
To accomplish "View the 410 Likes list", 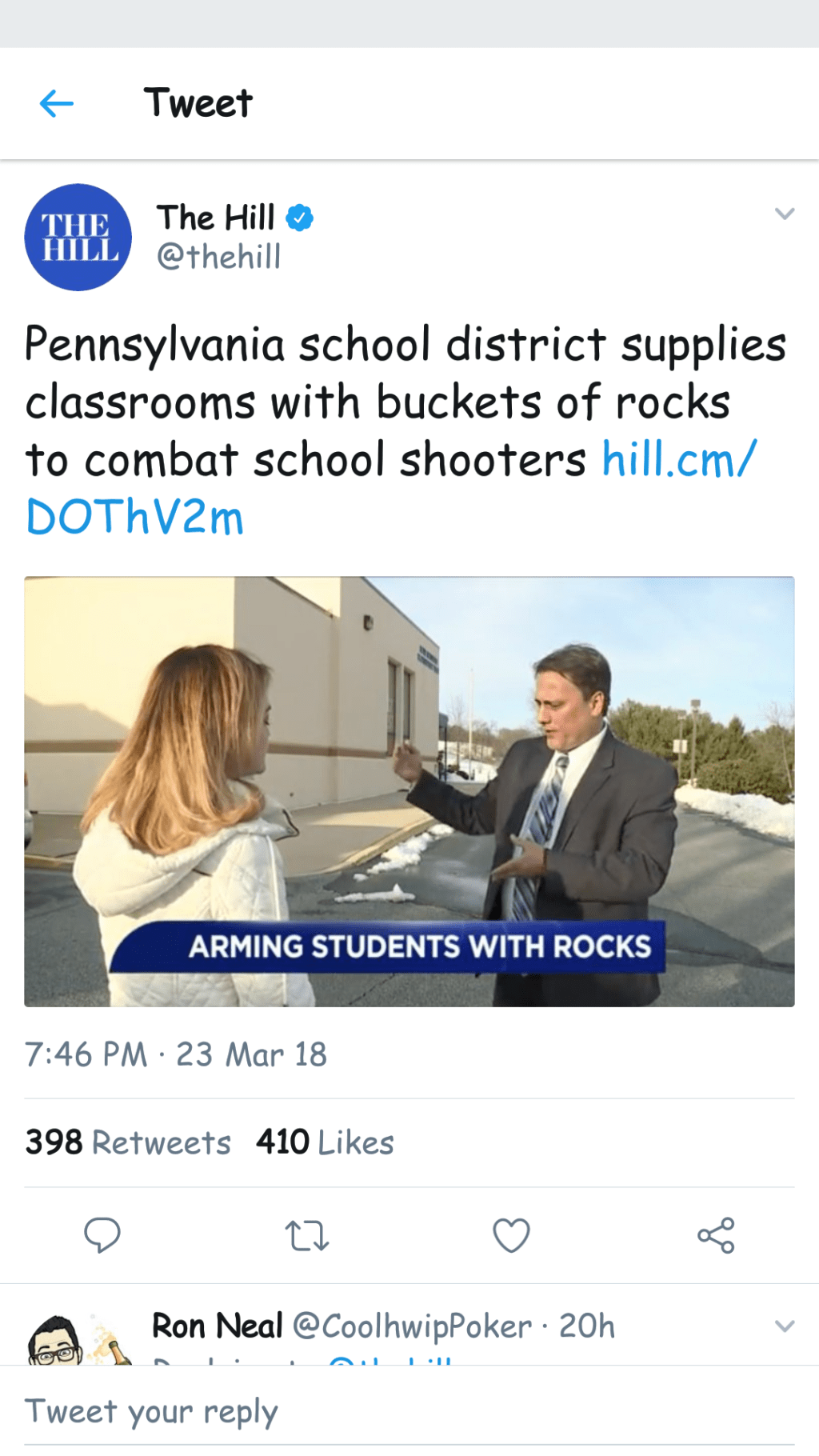I will (x=325, y=1142).
